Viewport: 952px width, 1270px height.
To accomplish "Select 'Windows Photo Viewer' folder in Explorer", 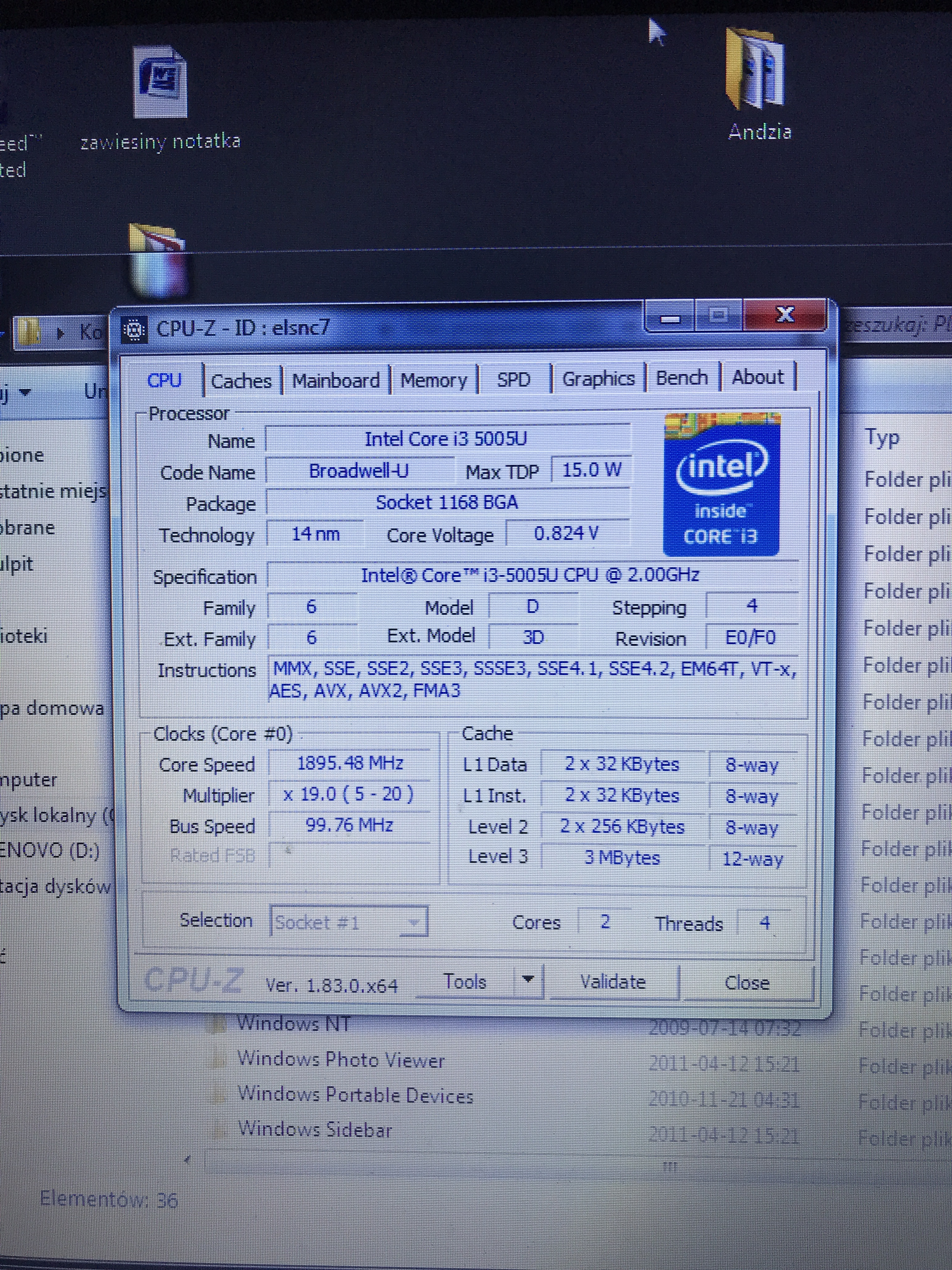I will (341, 1060).
